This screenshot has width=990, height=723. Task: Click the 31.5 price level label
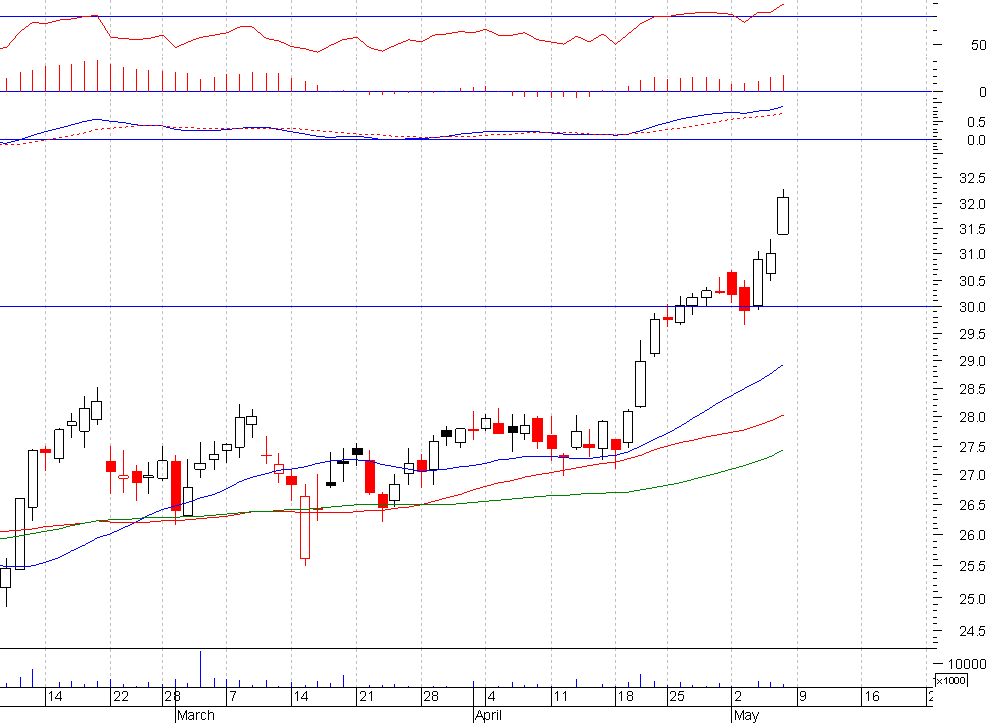972,229
